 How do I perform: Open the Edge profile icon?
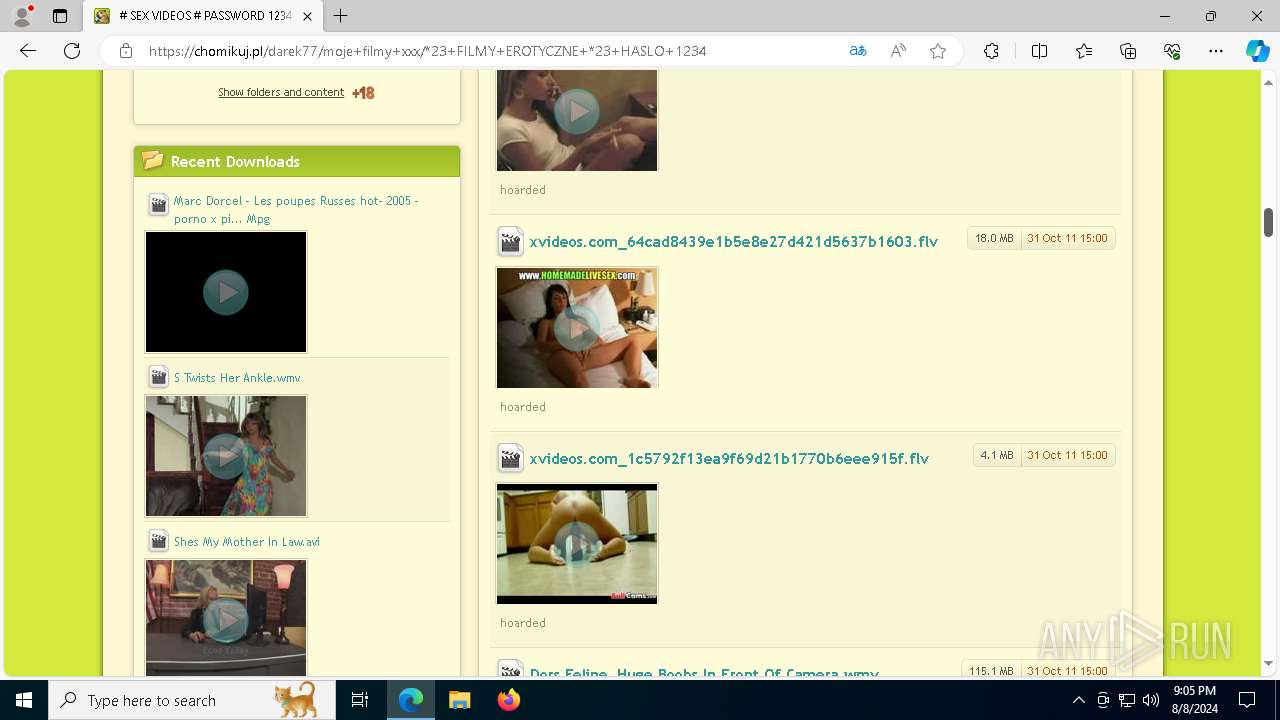click(x=22, y=16)
